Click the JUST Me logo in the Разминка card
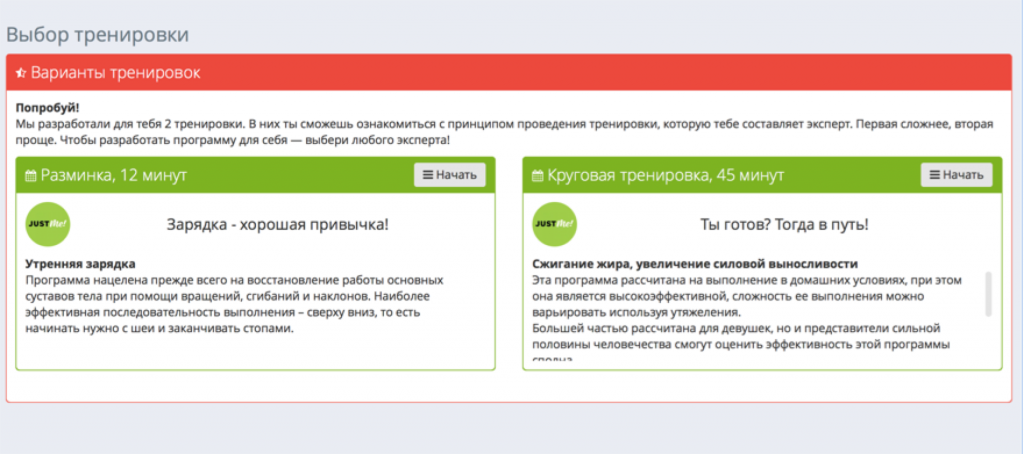1024x454 pixels. coord(48,224)
